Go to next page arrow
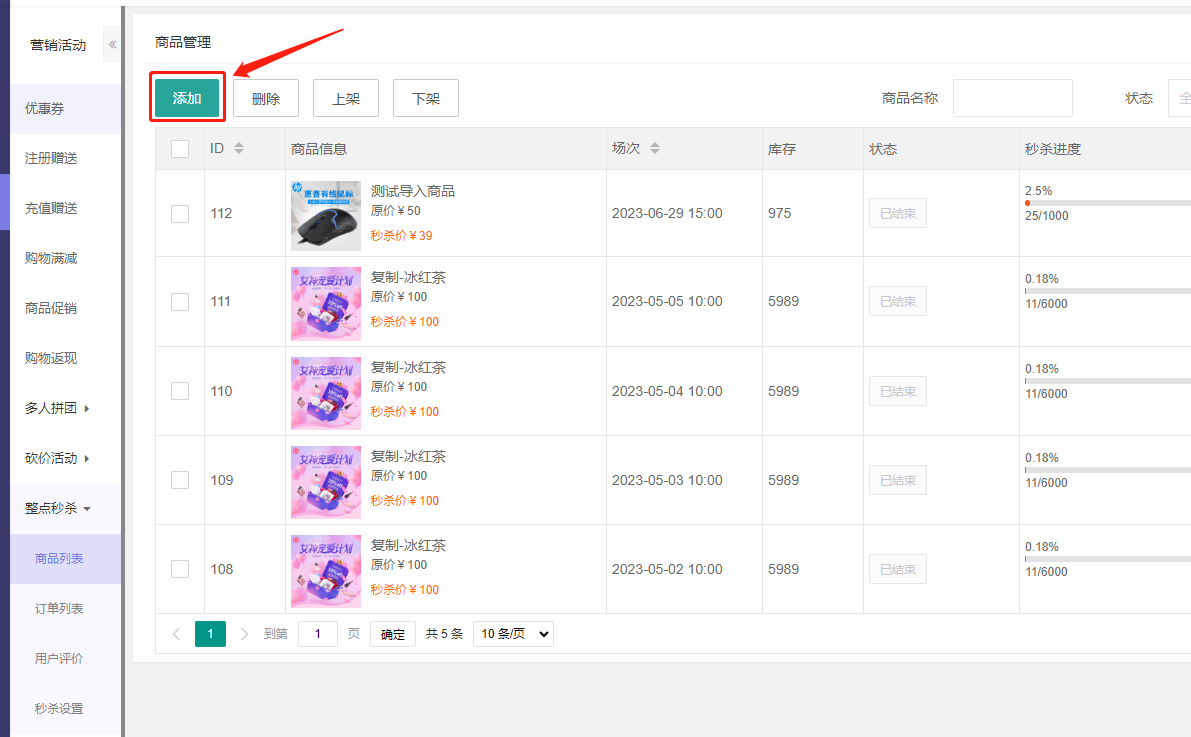The image size is (1191, 737). pos(245,634)
